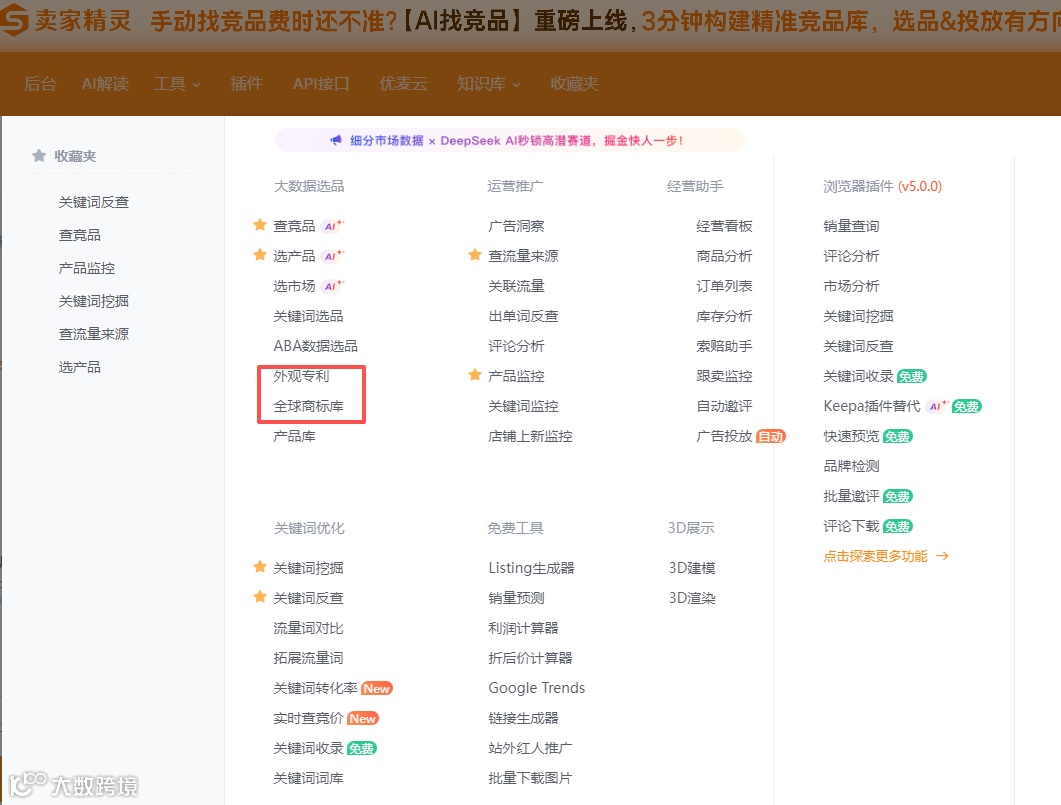Open 店铺上新监控

530,436
